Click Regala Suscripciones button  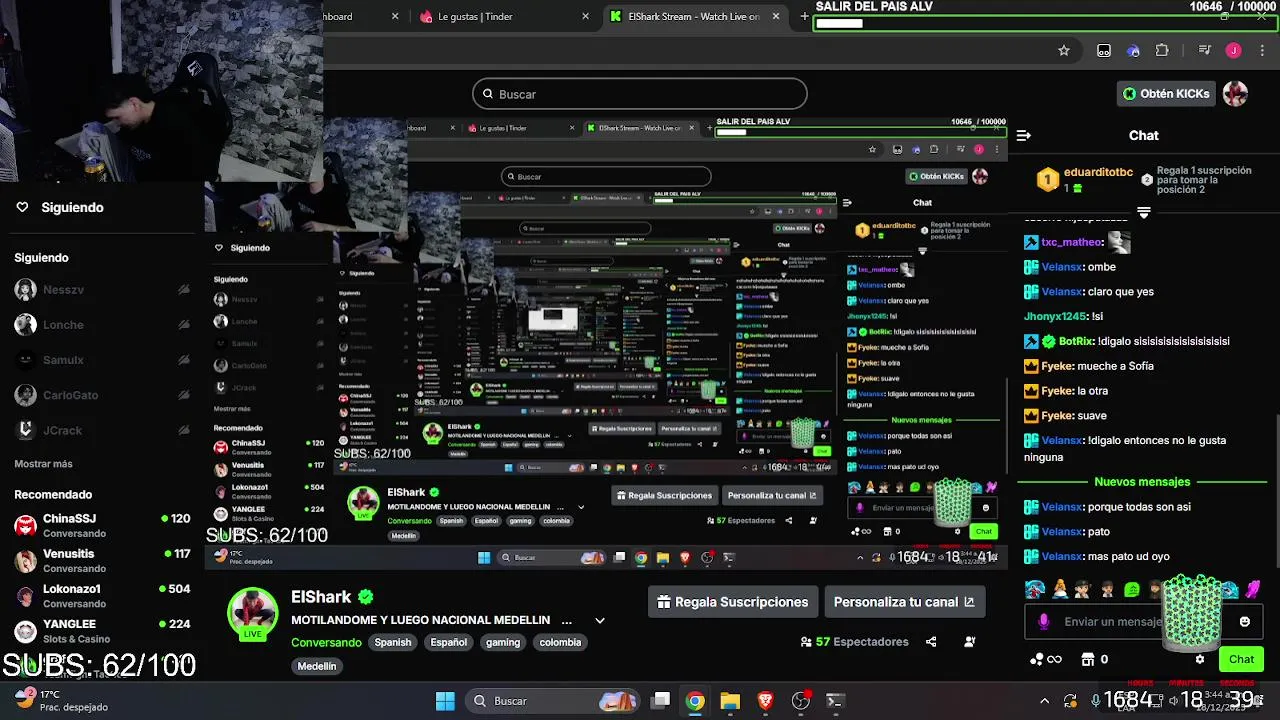click(x=733, y=602)
